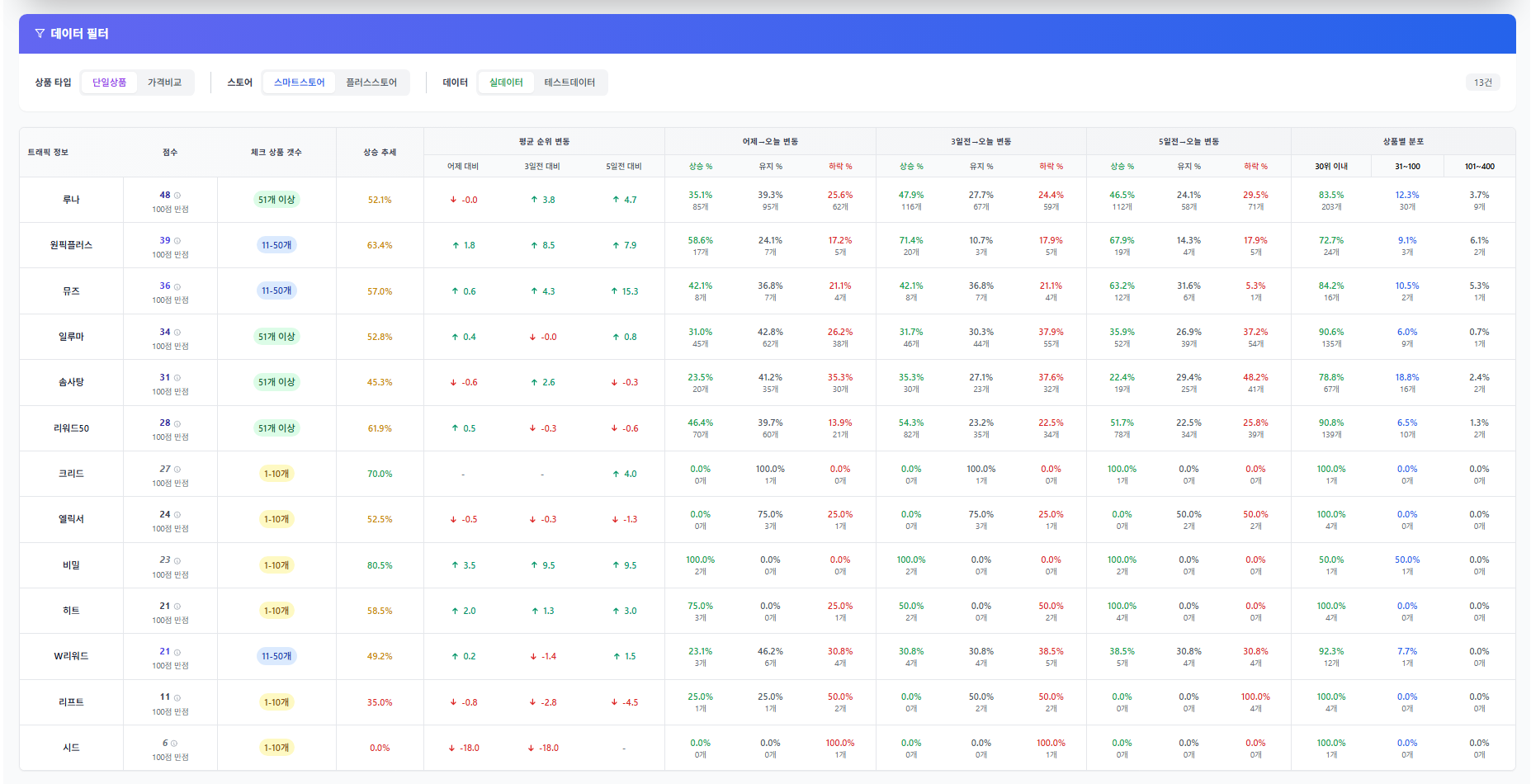Click info icon next to 비밀 score 23
Viewport: 1531px width, 784px height.
point(177,560)
